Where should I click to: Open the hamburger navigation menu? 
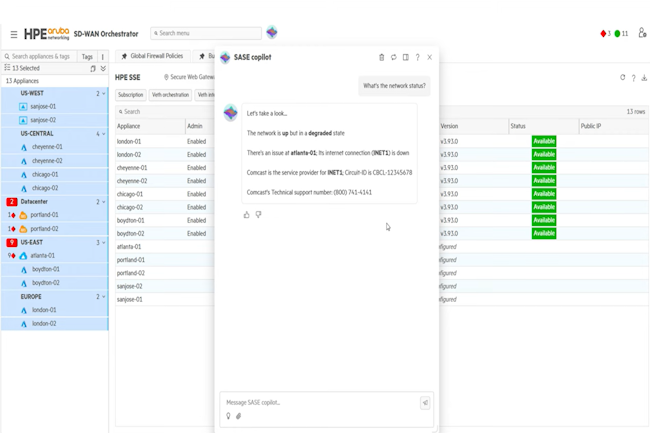tap(13, 34)
